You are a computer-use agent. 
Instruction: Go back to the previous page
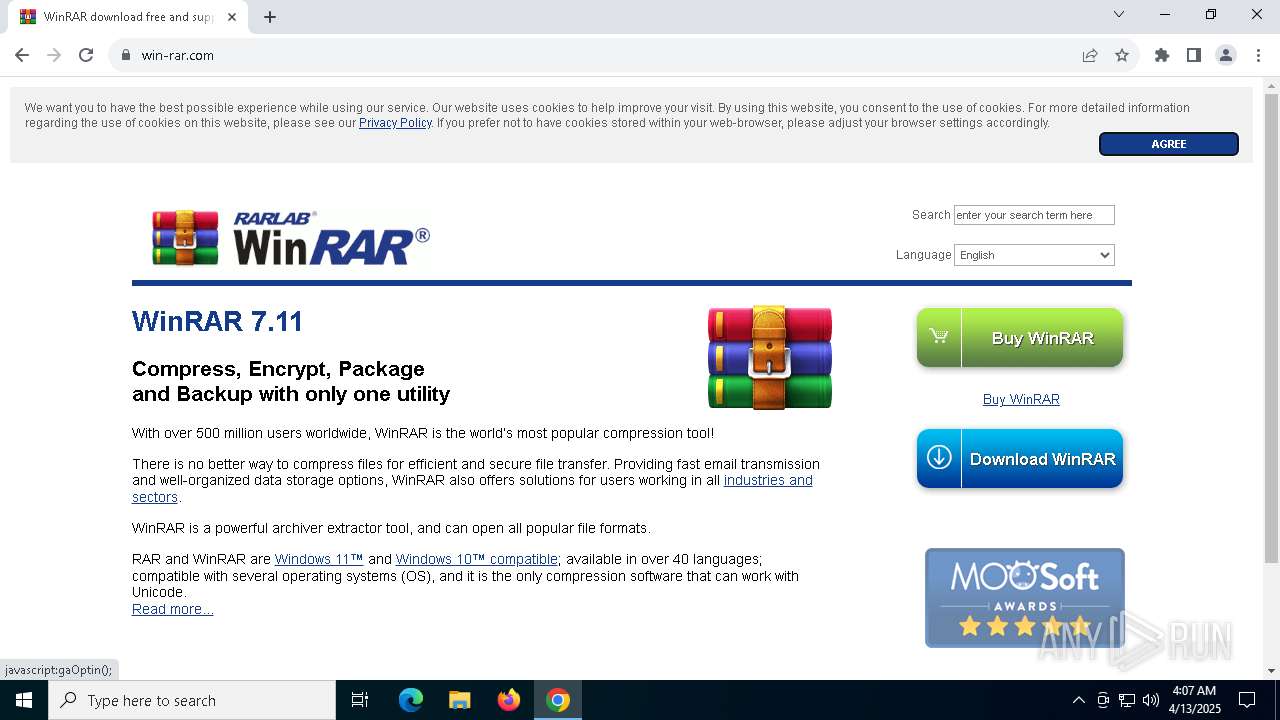coord(22,55)
